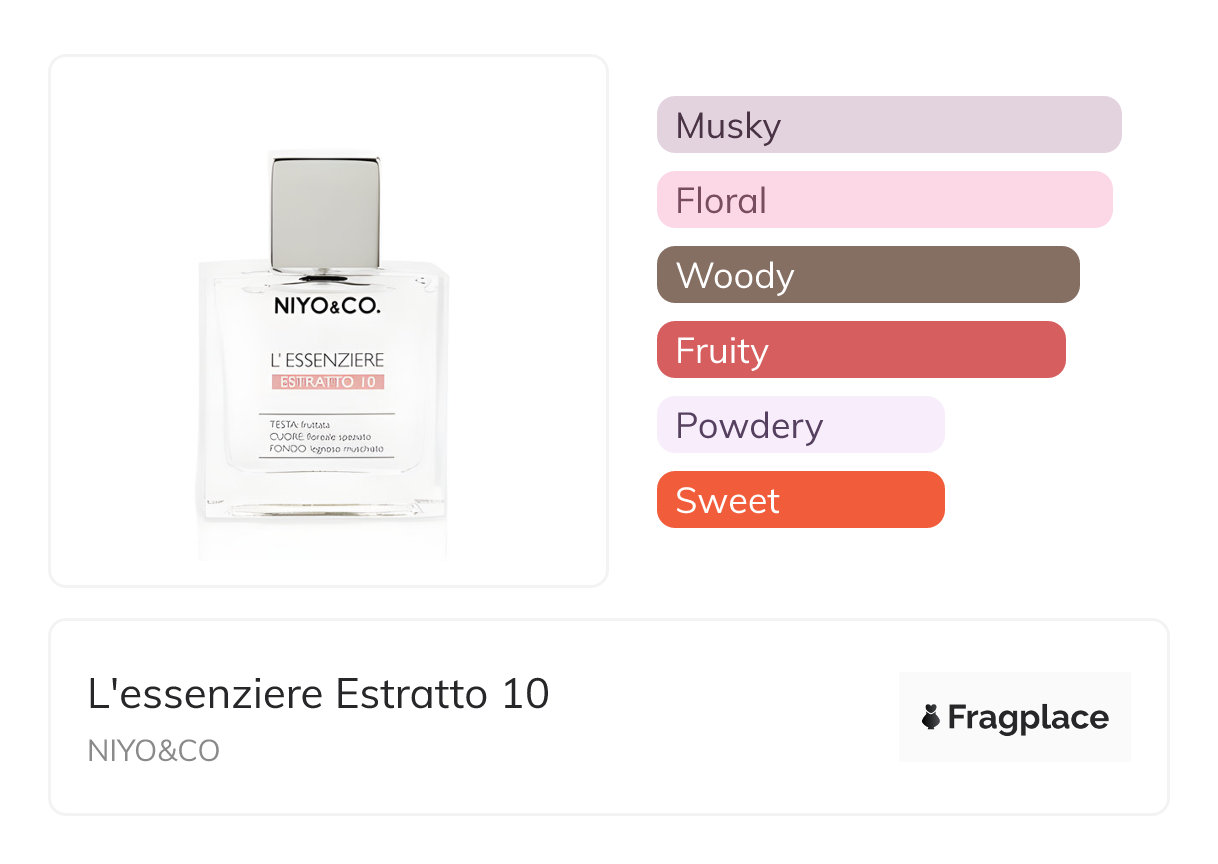This screenshot has width=1218, height=864.
Task: Click the Fragplace wordmark text
Action: (x=1028, y=718)
